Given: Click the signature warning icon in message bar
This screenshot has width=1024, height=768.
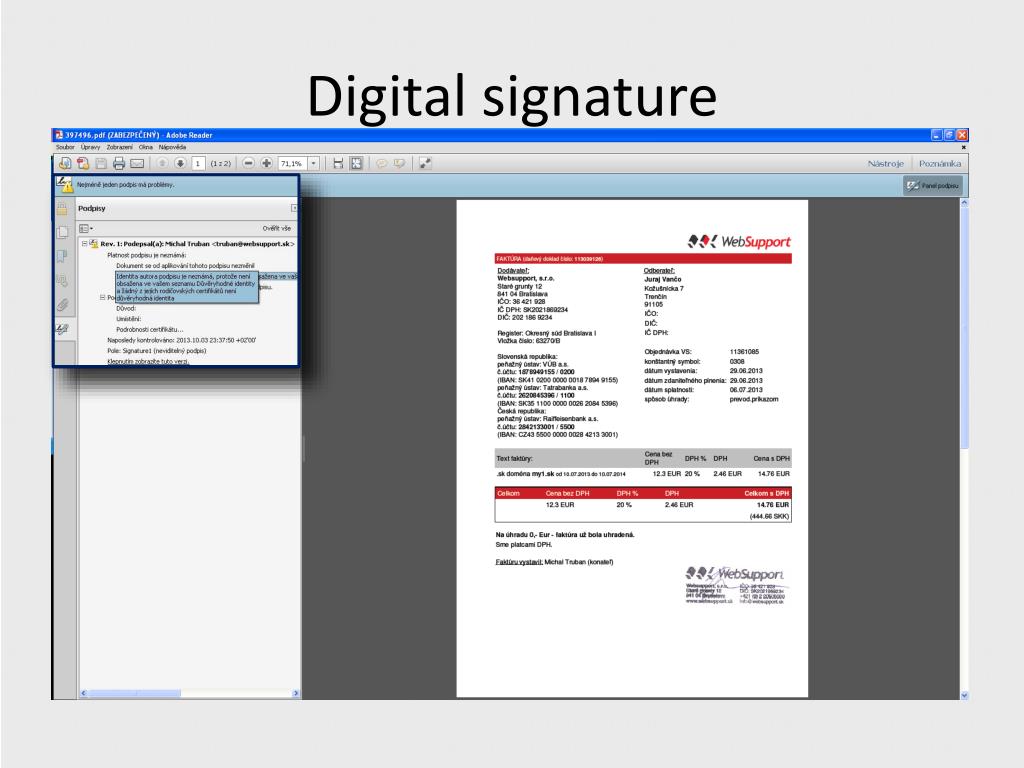Looking at the screenshot, I should (64, 184).
